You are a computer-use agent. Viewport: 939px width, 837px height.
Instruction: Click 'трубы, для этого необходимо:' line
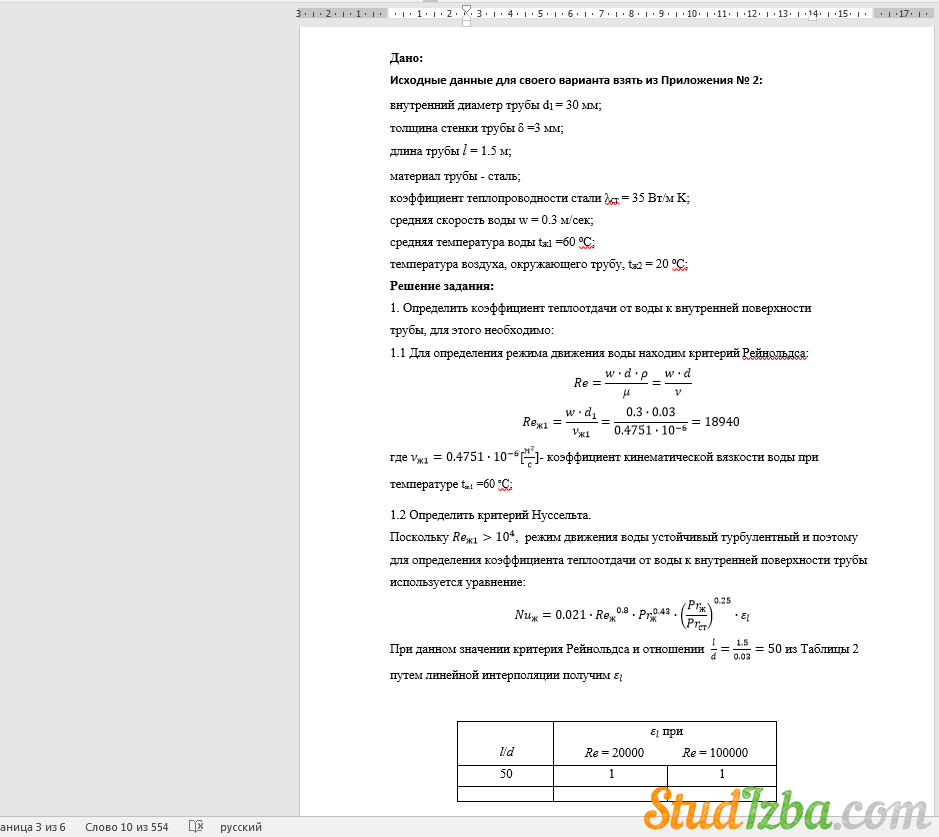point(471,330)
